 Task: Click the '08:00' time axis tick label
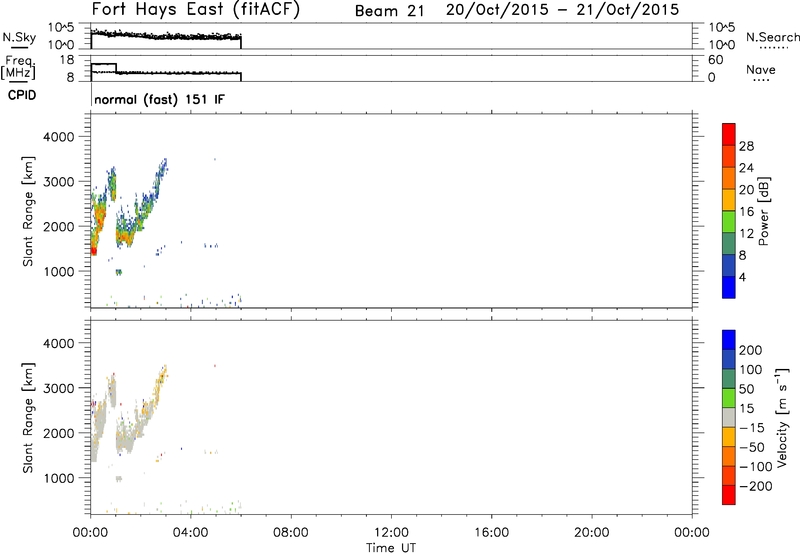click(x=291, y=533)
